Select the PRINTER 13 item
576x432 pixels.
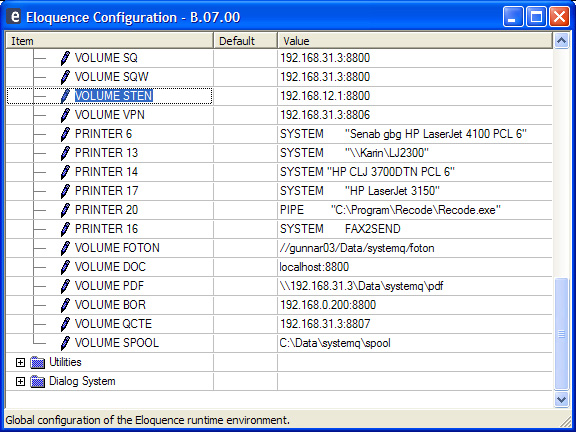tap(107, 153)
